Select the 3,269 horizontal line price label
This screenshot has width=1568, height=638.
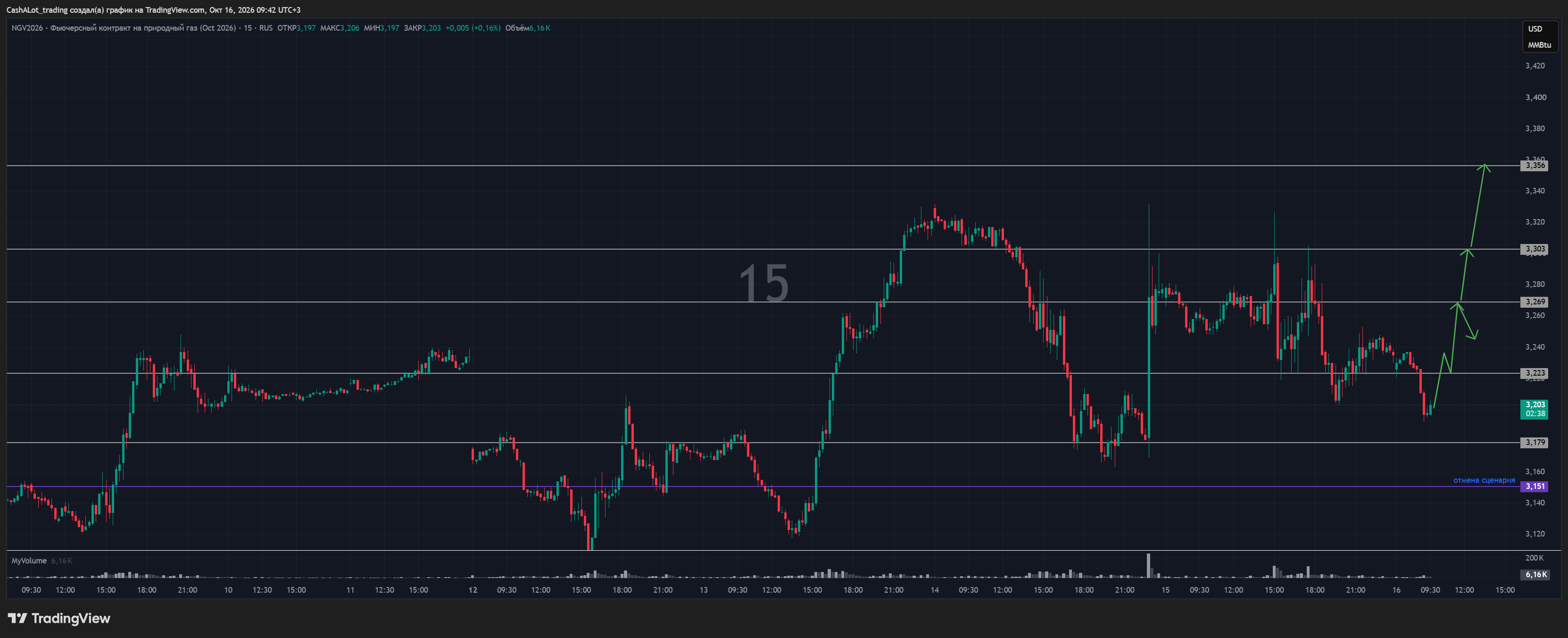point(1535,302)
